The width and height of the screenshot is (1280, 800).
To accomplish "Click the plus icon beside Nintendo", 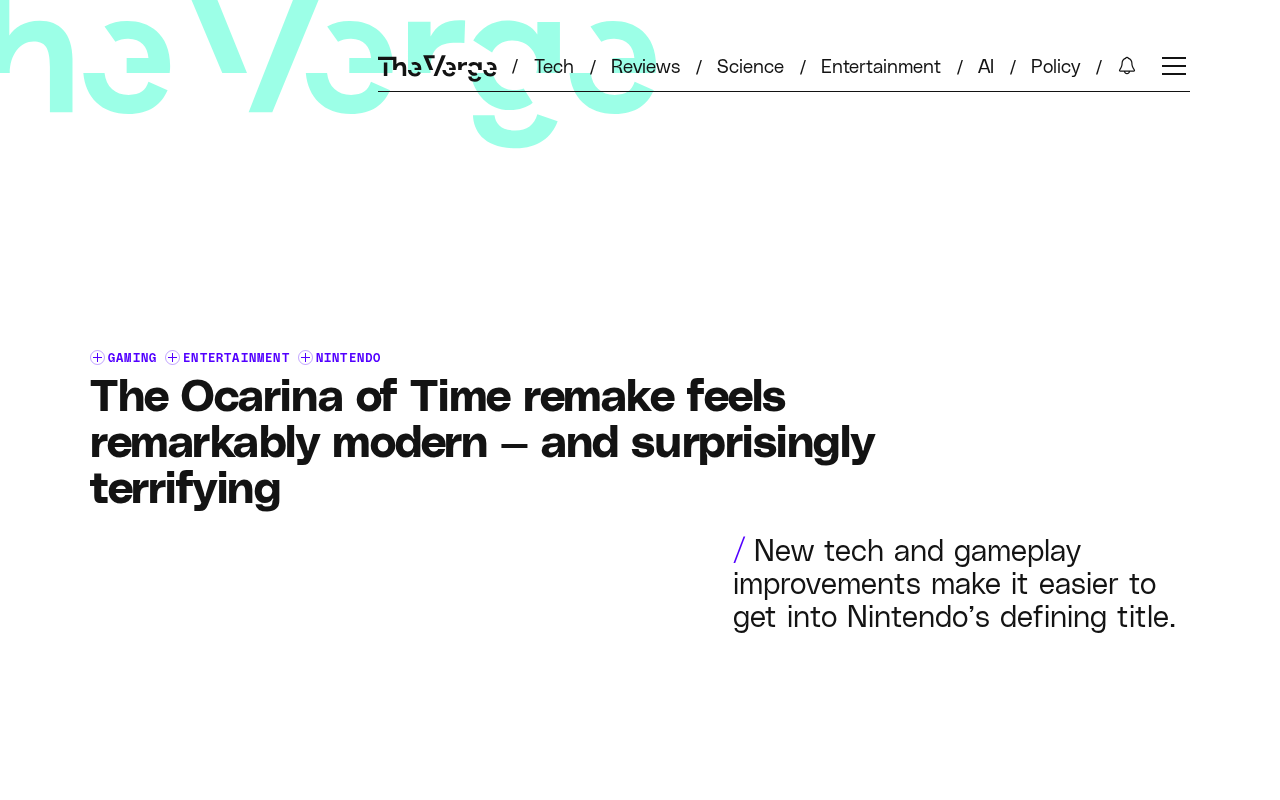I will coord(305,358).
